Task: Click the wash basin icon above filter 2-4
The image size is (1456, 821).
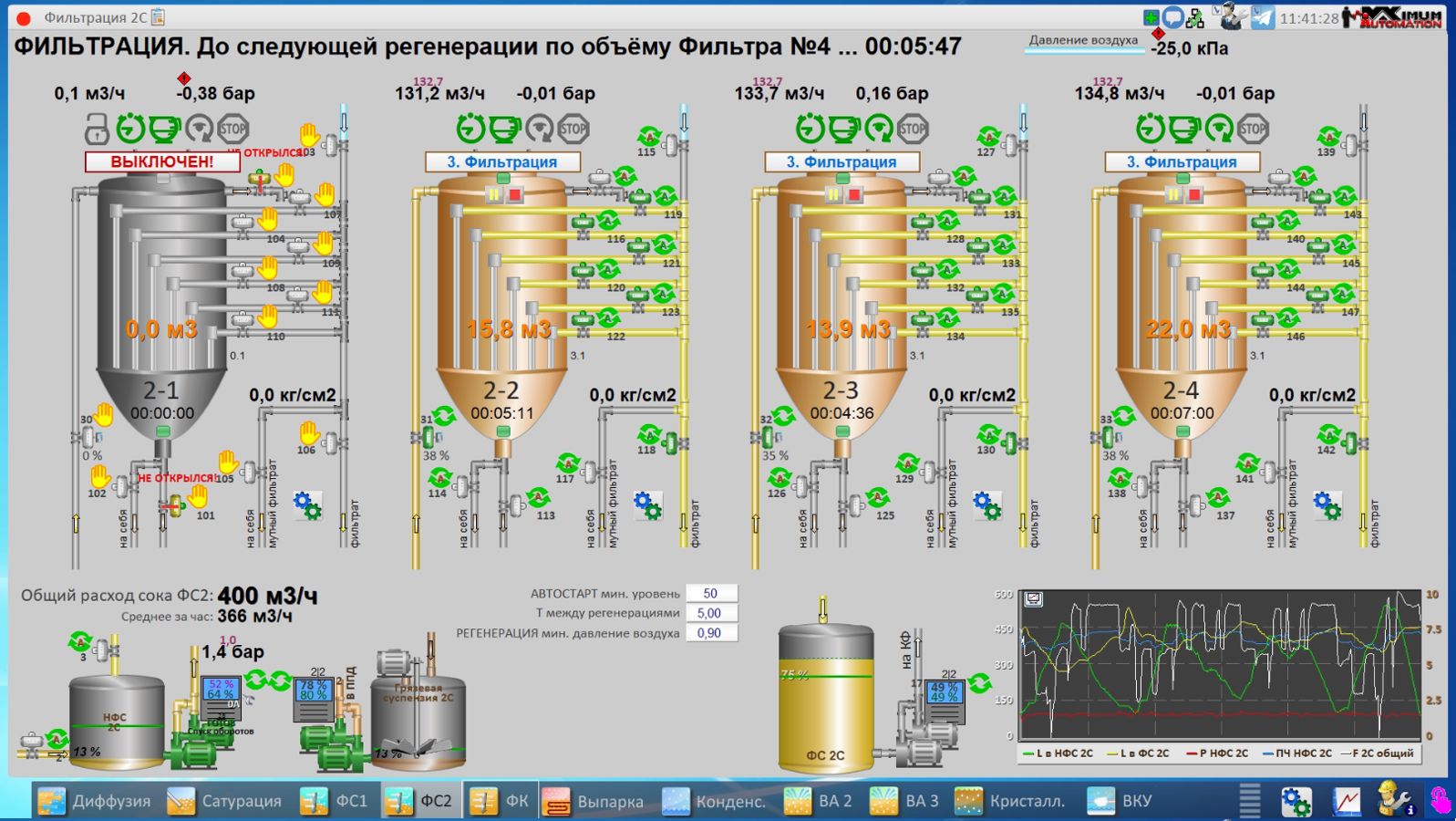Action: click(1183, 129)
